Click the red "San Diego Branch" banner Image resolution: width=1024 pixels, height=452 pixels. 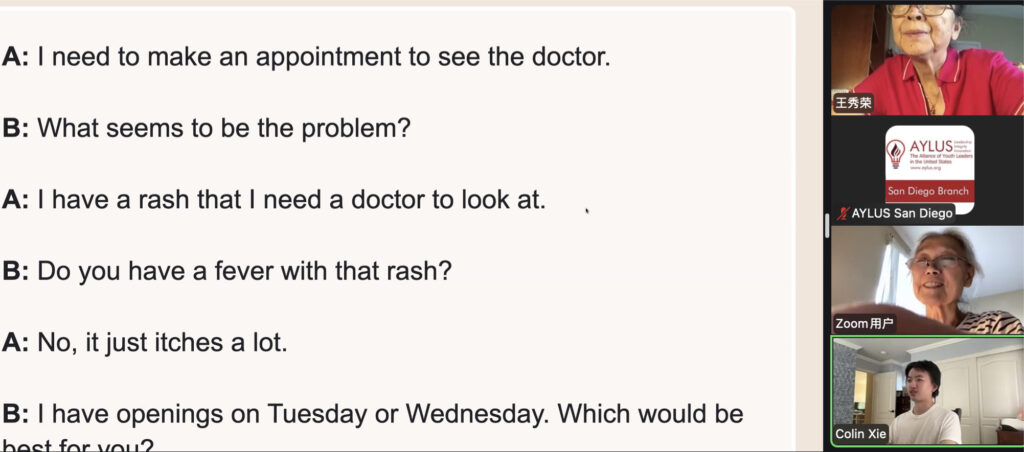click(x=929, y=190)
